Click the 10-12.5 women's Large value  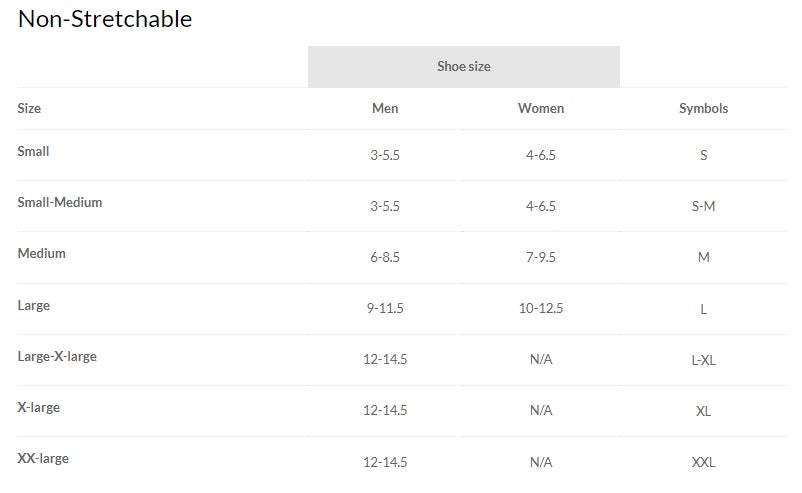coord(541,308)
